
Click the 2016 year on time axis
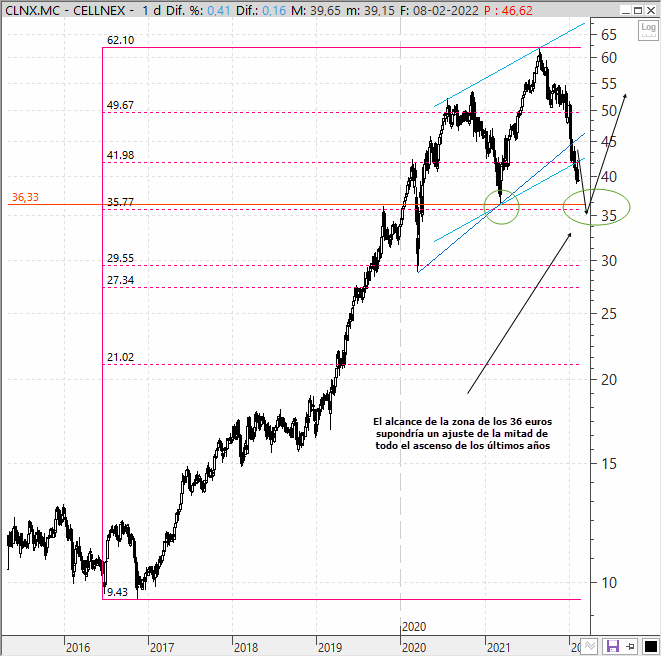(x=78, y=647)
